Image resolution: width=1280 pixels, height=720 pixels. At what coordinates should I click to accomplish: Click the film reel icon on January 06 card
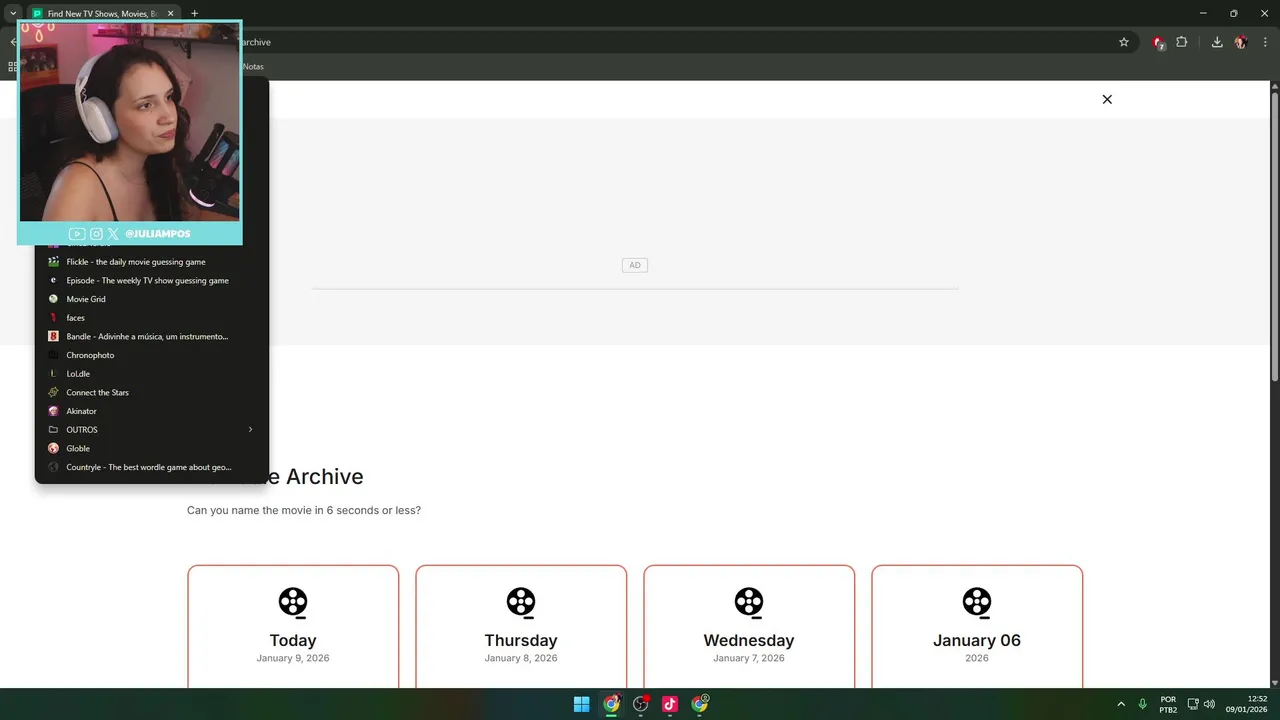tap(977, 603)
